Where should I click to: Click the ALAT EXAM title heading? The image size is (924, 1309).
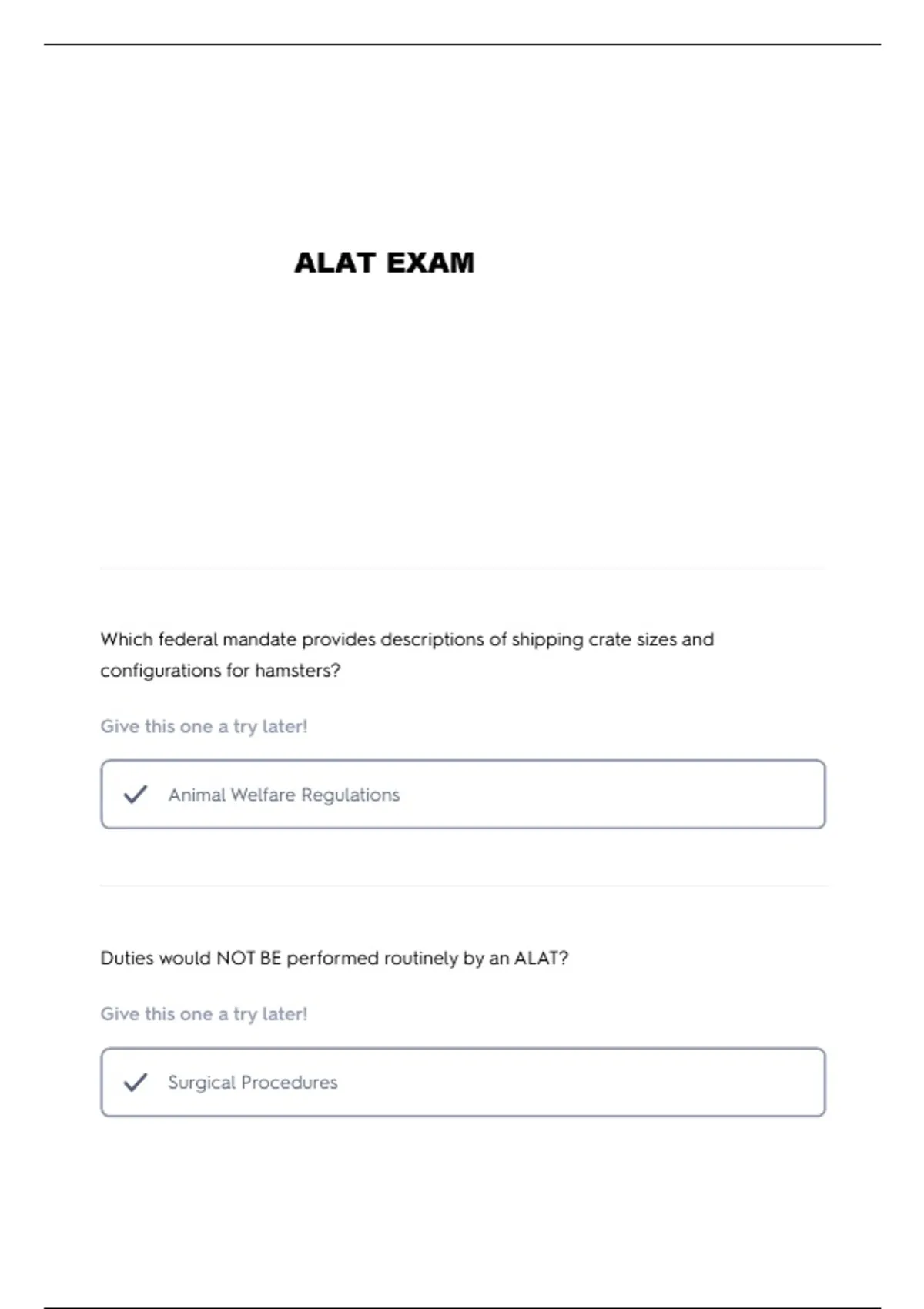pos(384,263)
